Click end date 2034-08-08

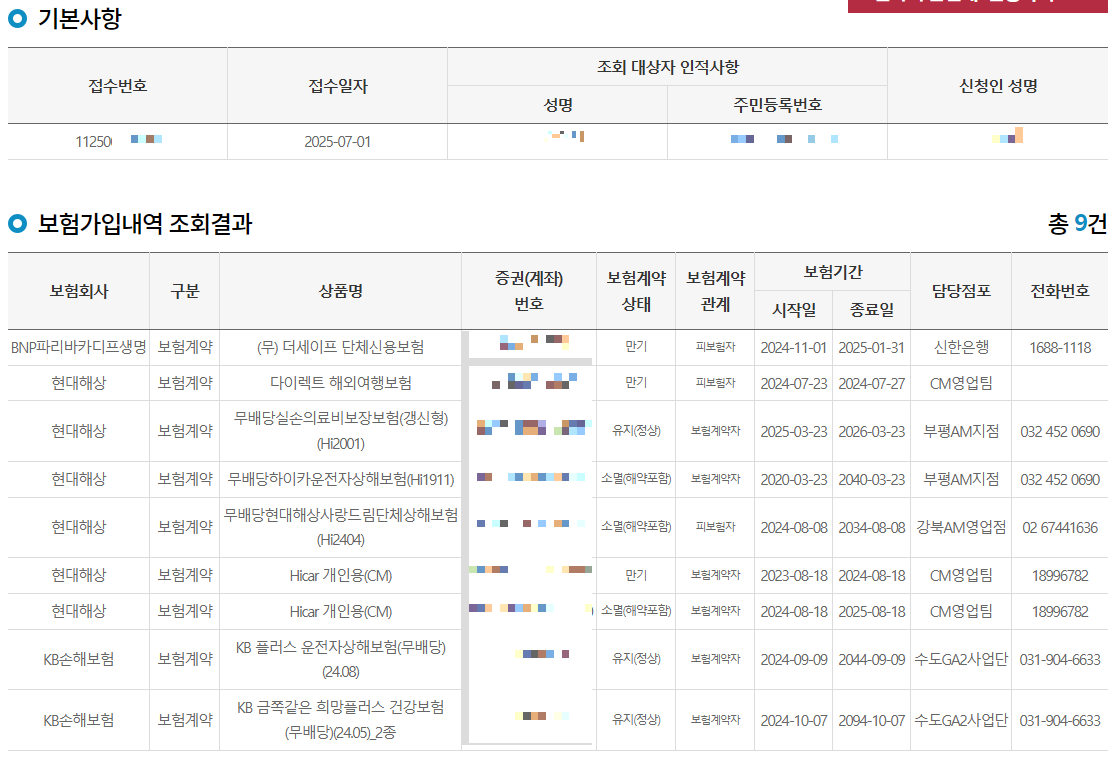coord(872,527)
